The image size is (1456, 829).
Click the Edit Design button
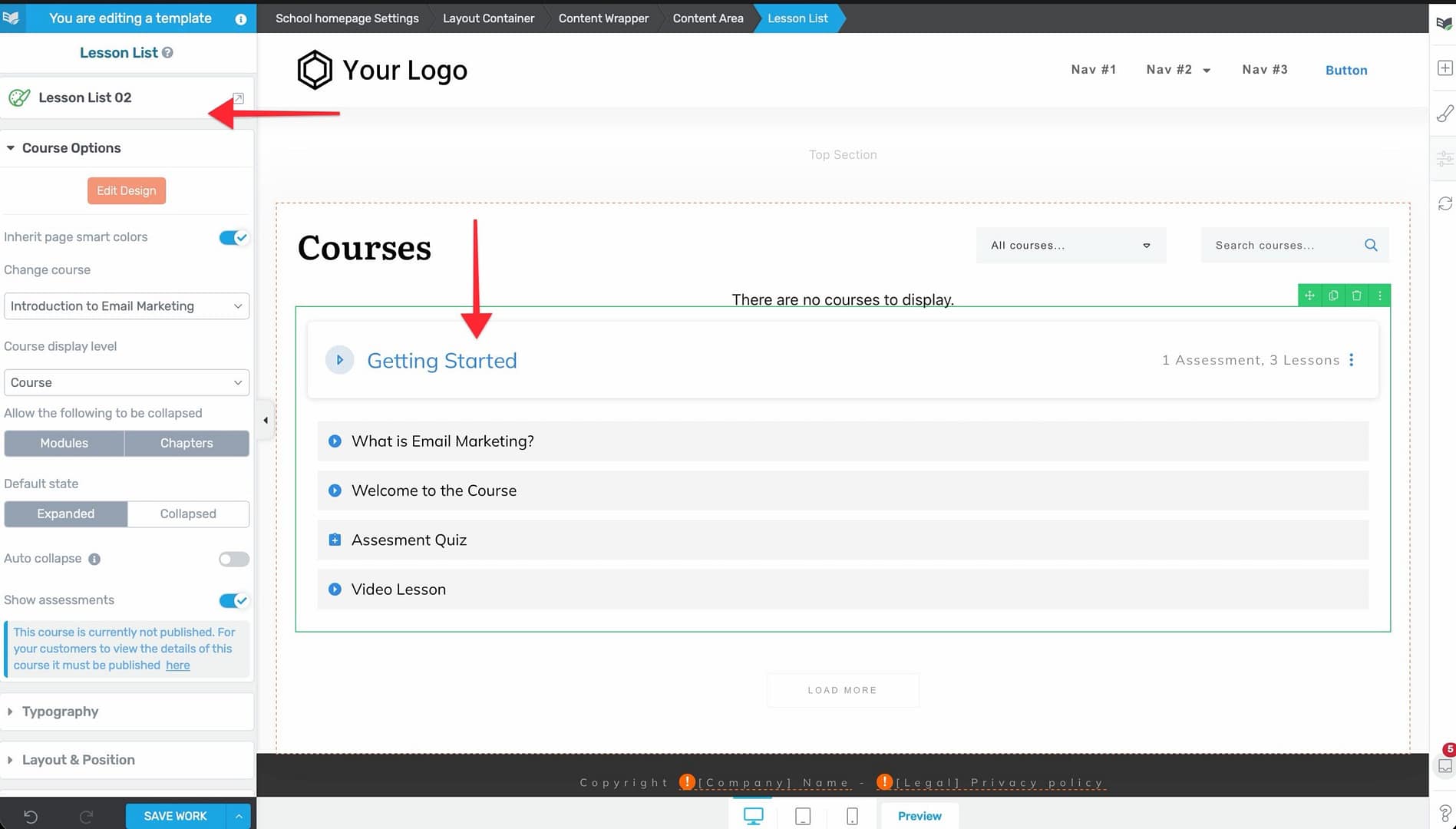click(127, 190)
